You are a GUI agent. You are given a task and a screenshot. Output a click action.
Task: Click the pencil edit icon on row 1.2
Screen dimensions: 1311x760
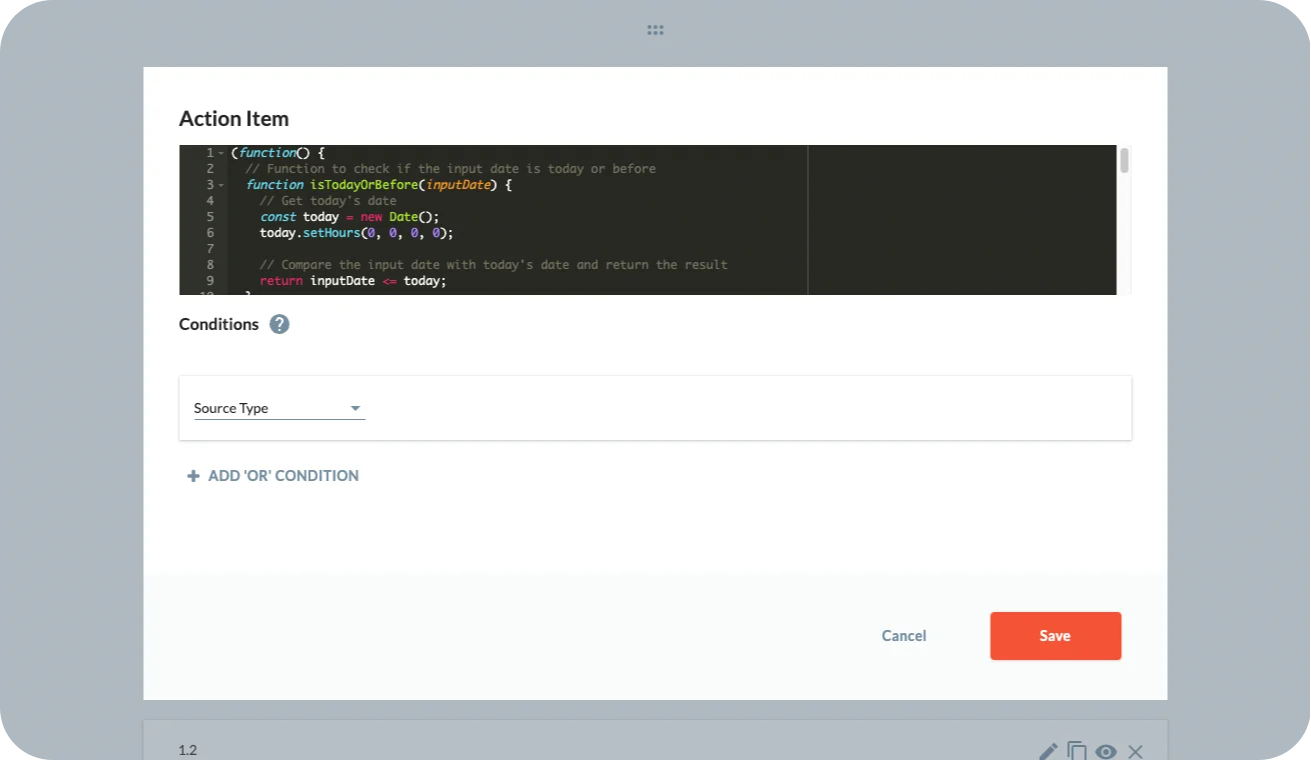point(1048,751)
